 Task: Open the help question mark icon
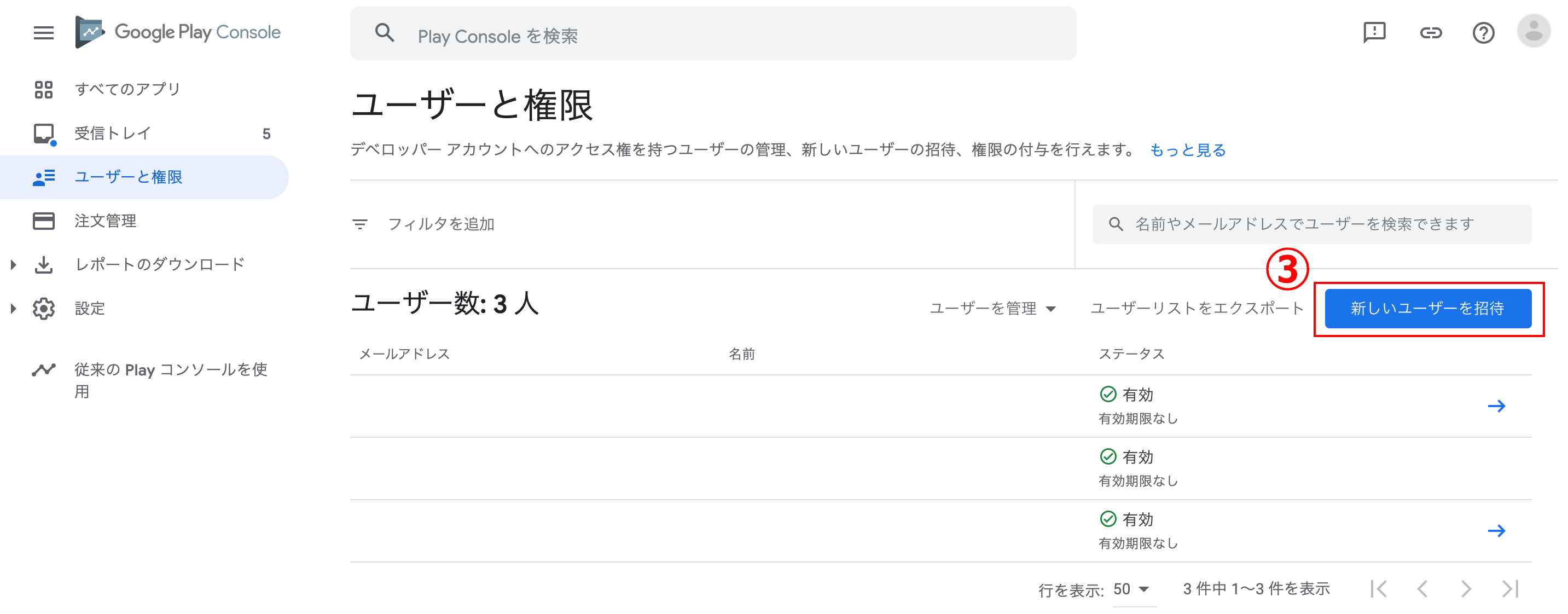[x=1483, y=32]
